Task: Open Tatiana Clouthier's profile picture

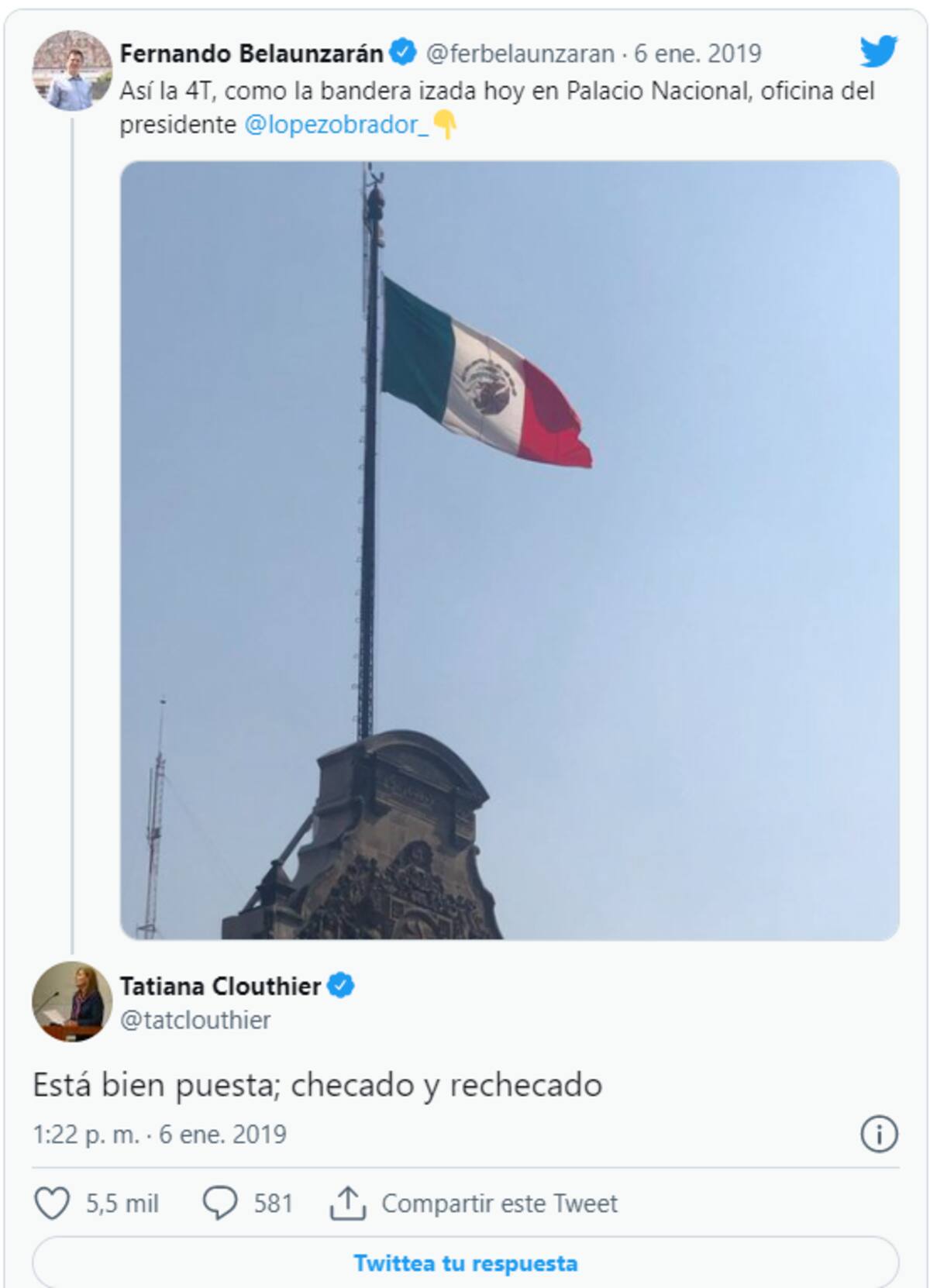Action: pos(71,1001)
